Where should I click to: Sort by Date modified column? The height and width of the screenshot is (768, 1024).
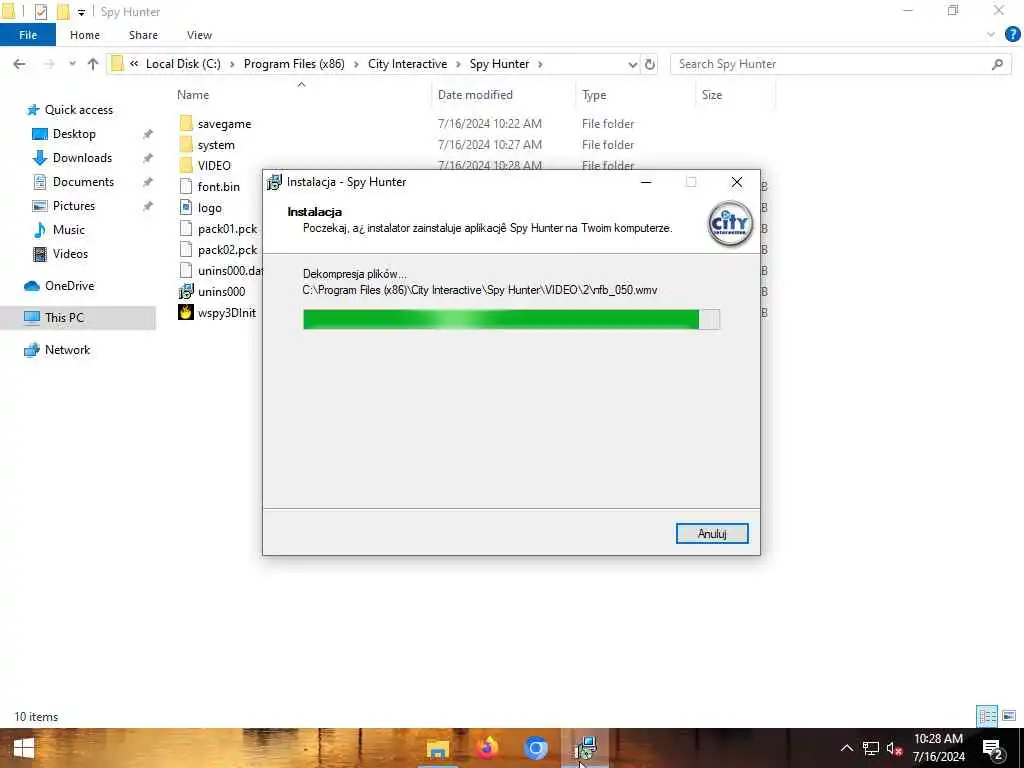(475, 95)
